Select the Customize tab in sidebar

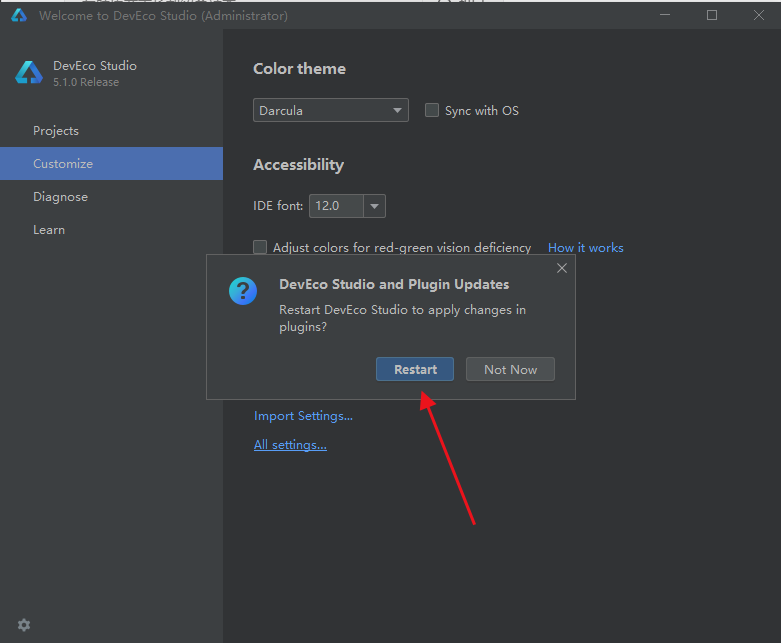click(x=63, y=164)
